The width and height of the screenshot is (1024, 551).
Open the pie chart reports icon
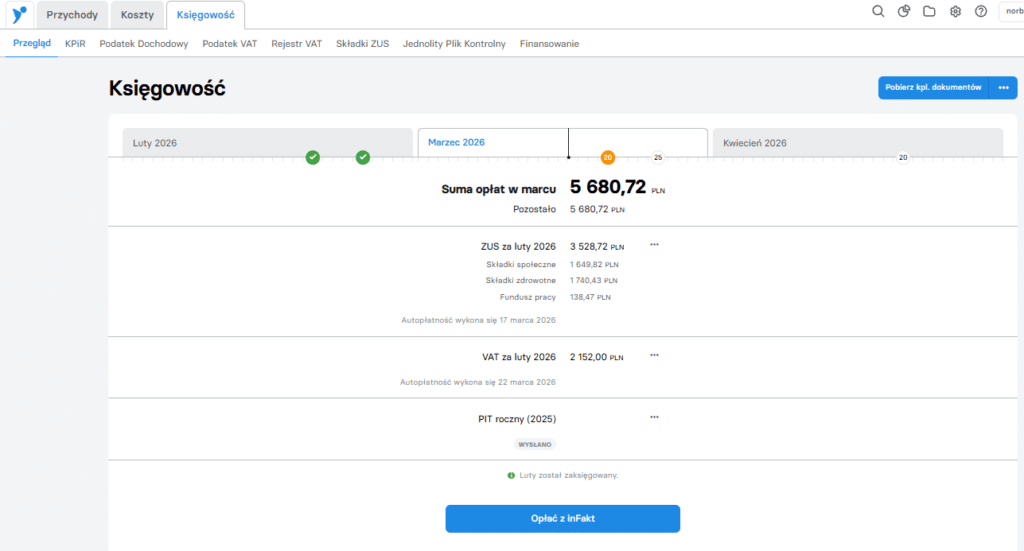pos(904,11)
